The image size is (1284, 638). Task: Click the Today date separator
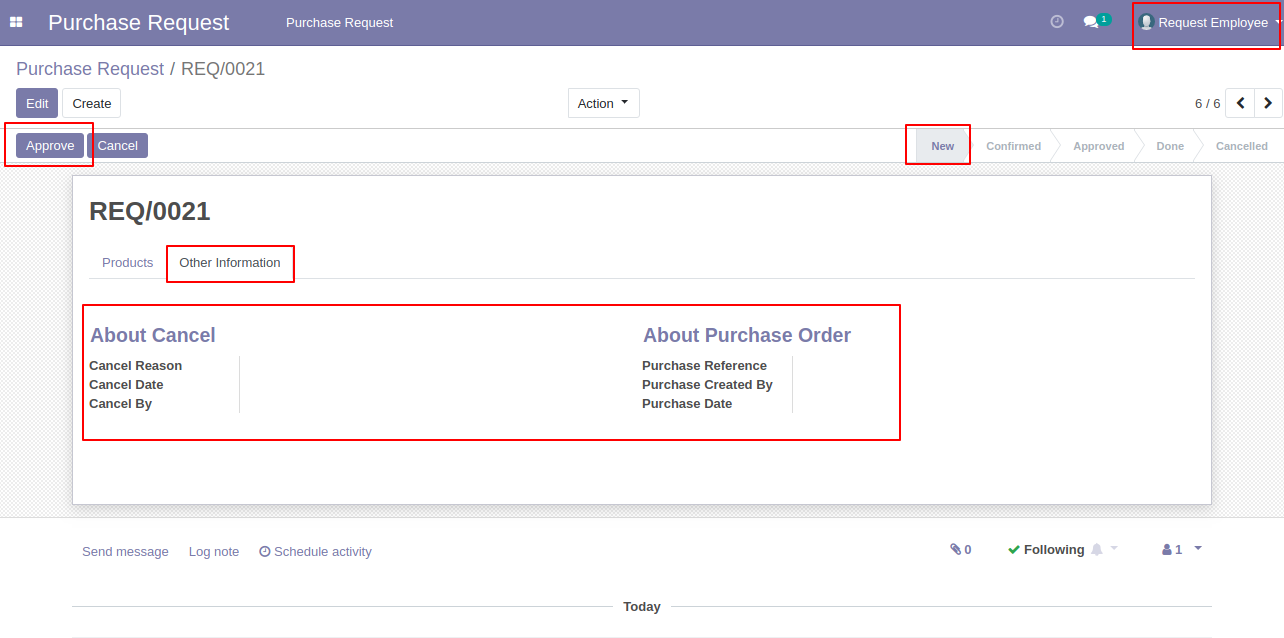pos(642,606)
